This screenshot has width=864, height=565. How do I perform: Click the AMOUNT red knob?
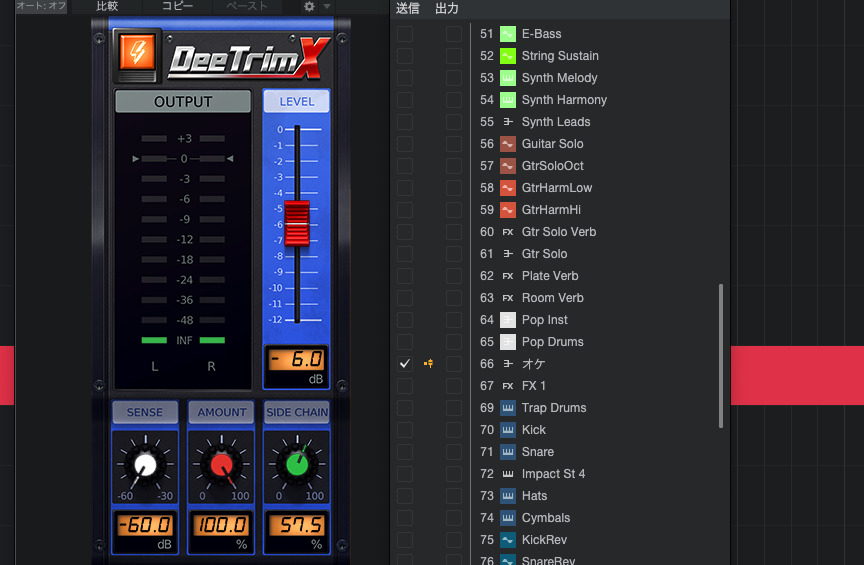(222, 465)
